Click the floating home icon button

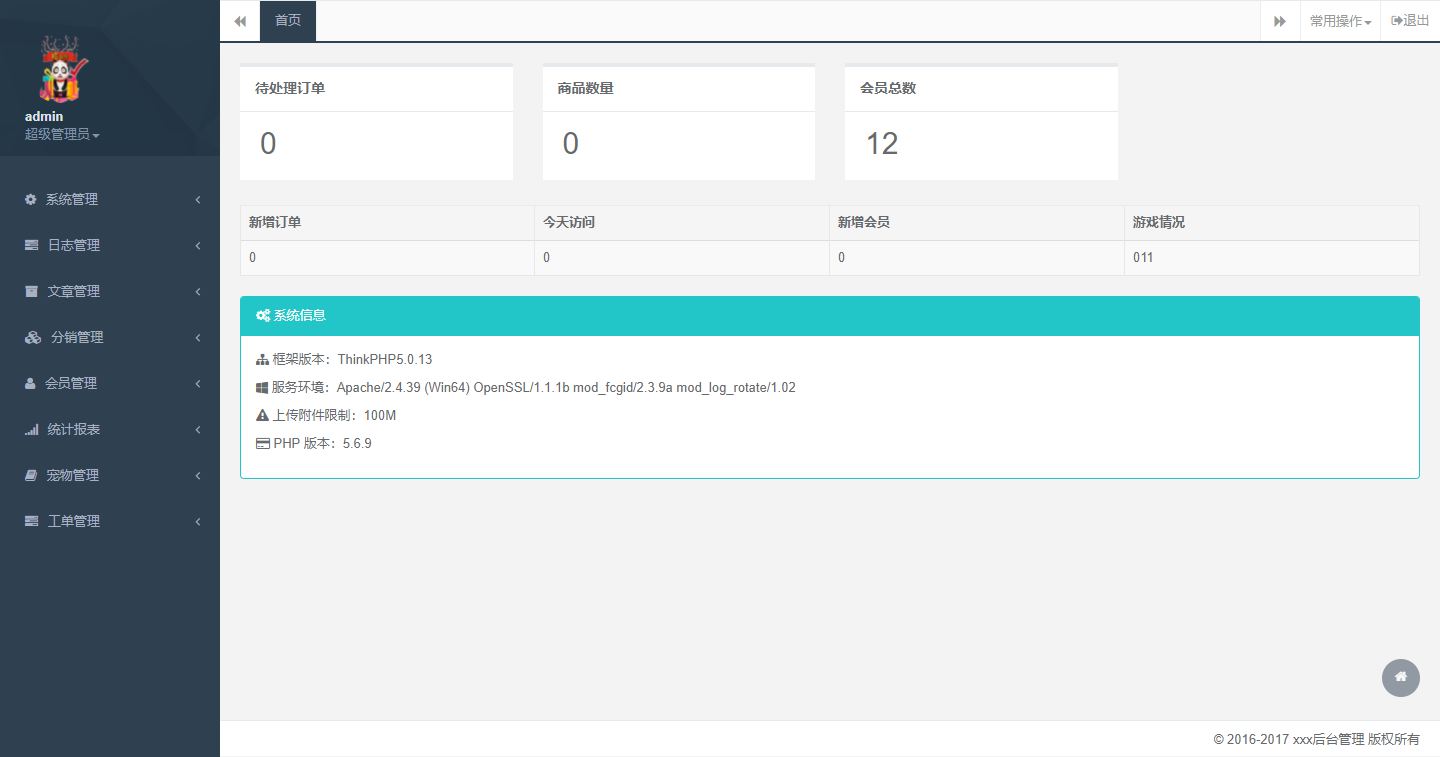click(x=1400, y=677)
